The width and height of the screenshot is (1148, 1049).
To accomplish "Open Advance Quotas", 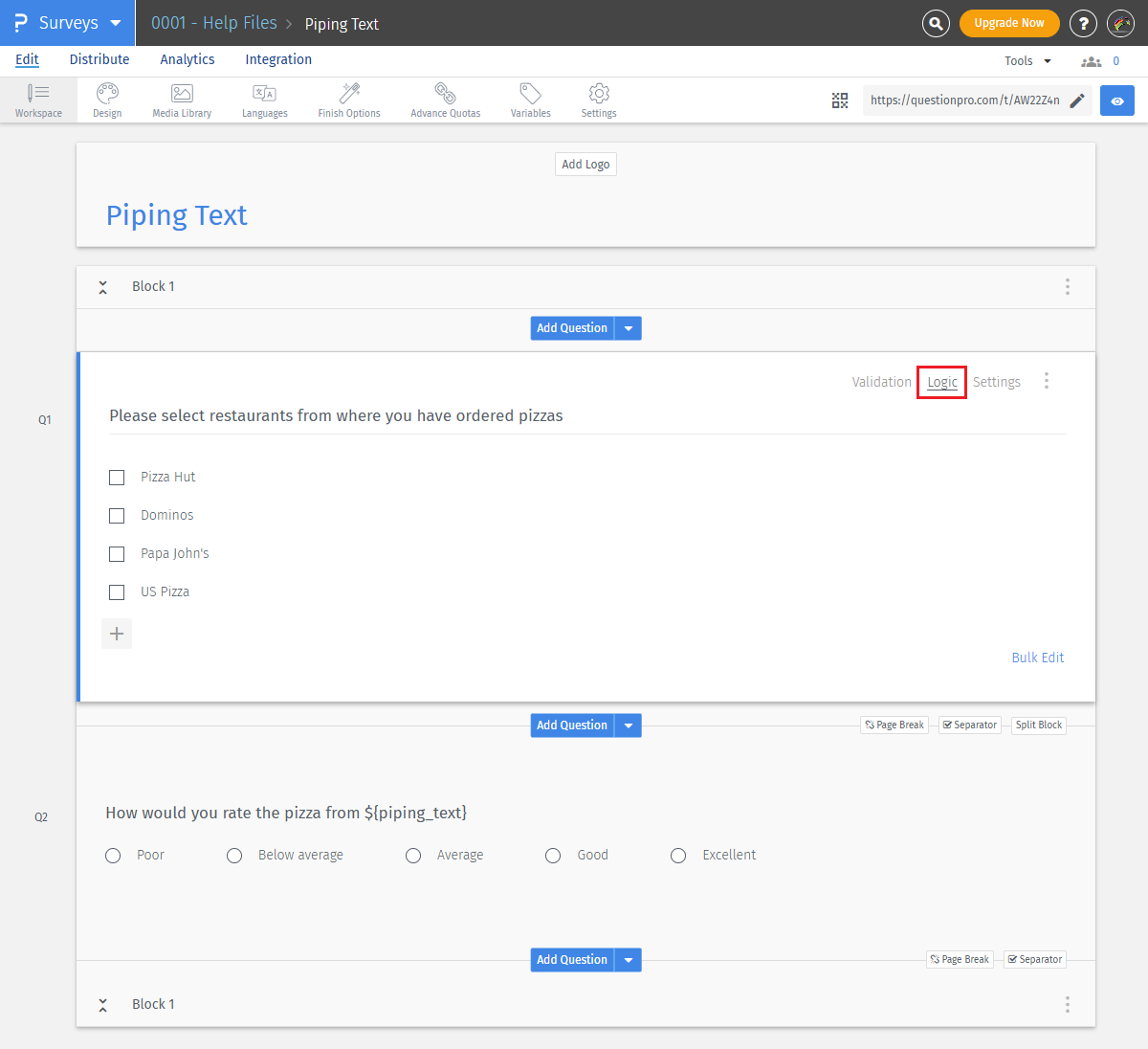I will [445, 100].
